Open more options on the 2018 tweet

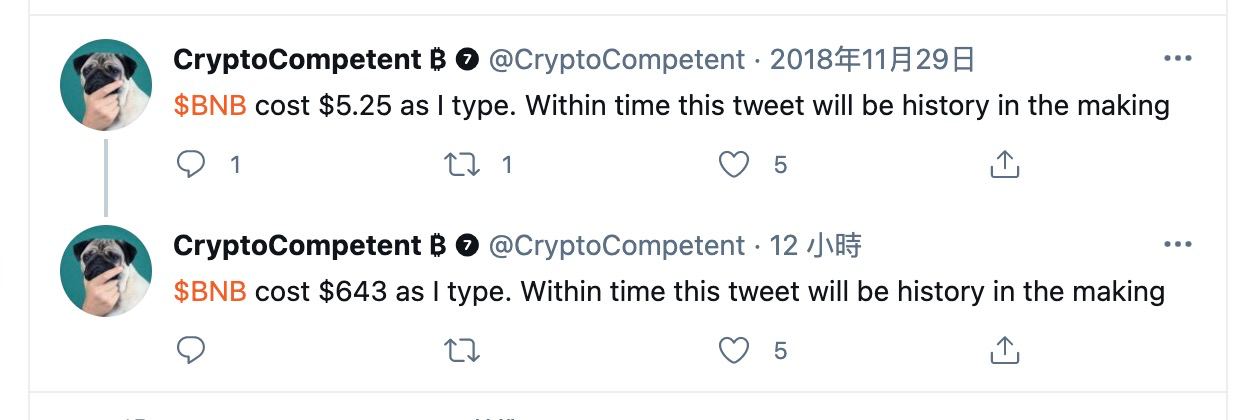pyautogui.click(x=1178, y=59)
